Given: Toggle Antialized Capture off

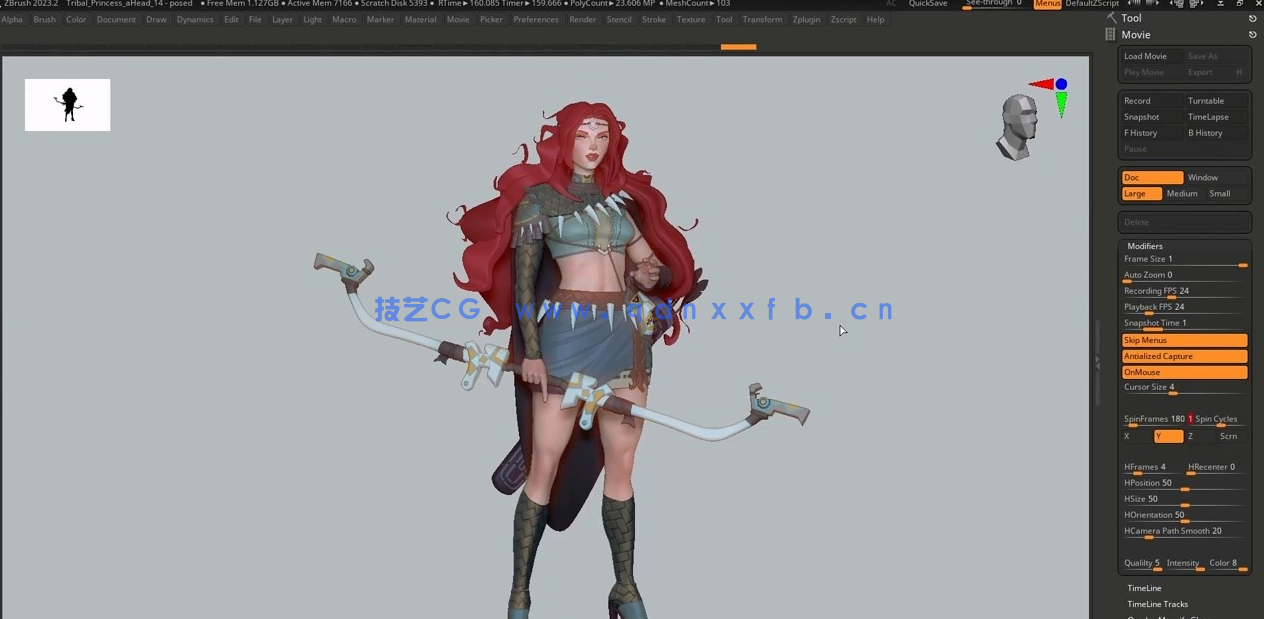Looking at the screenshot, I should pyautogui.click(x=1184, y=356).
